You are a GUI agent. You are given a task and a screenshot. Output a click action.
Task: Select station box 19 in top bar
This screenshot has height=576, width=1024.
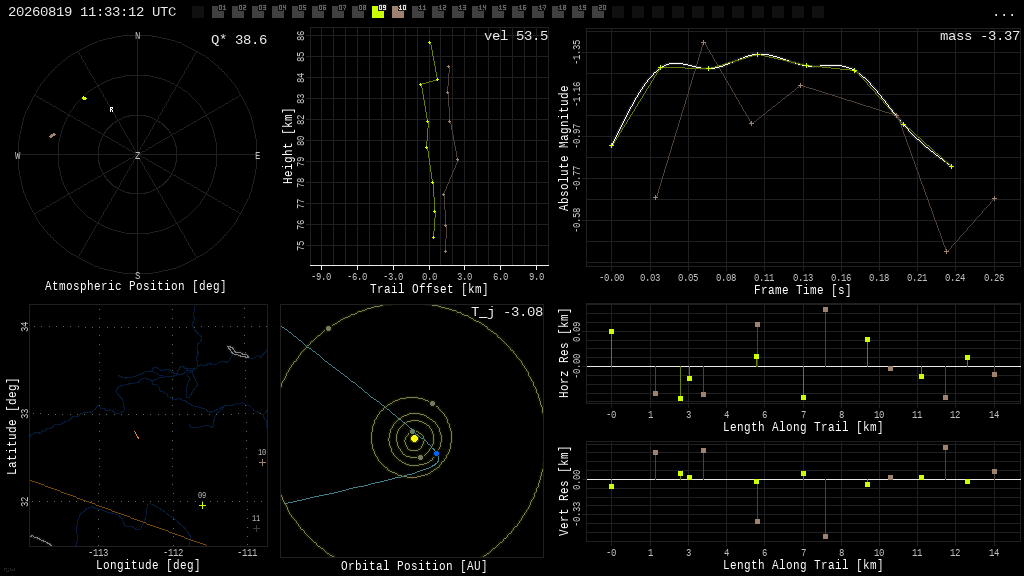click(x=577, y=12)
